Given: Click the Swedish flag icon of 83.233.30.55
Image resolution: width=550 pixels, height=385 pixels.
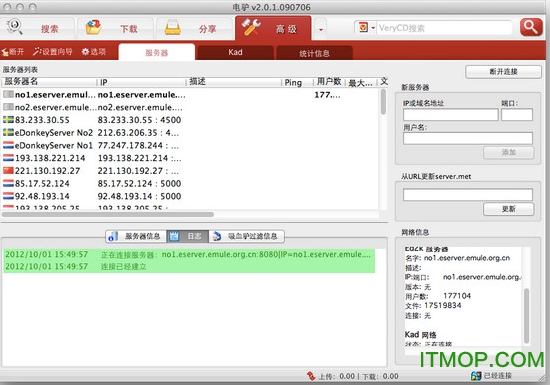Looking at the screenshot, I should tap(8, 120).
